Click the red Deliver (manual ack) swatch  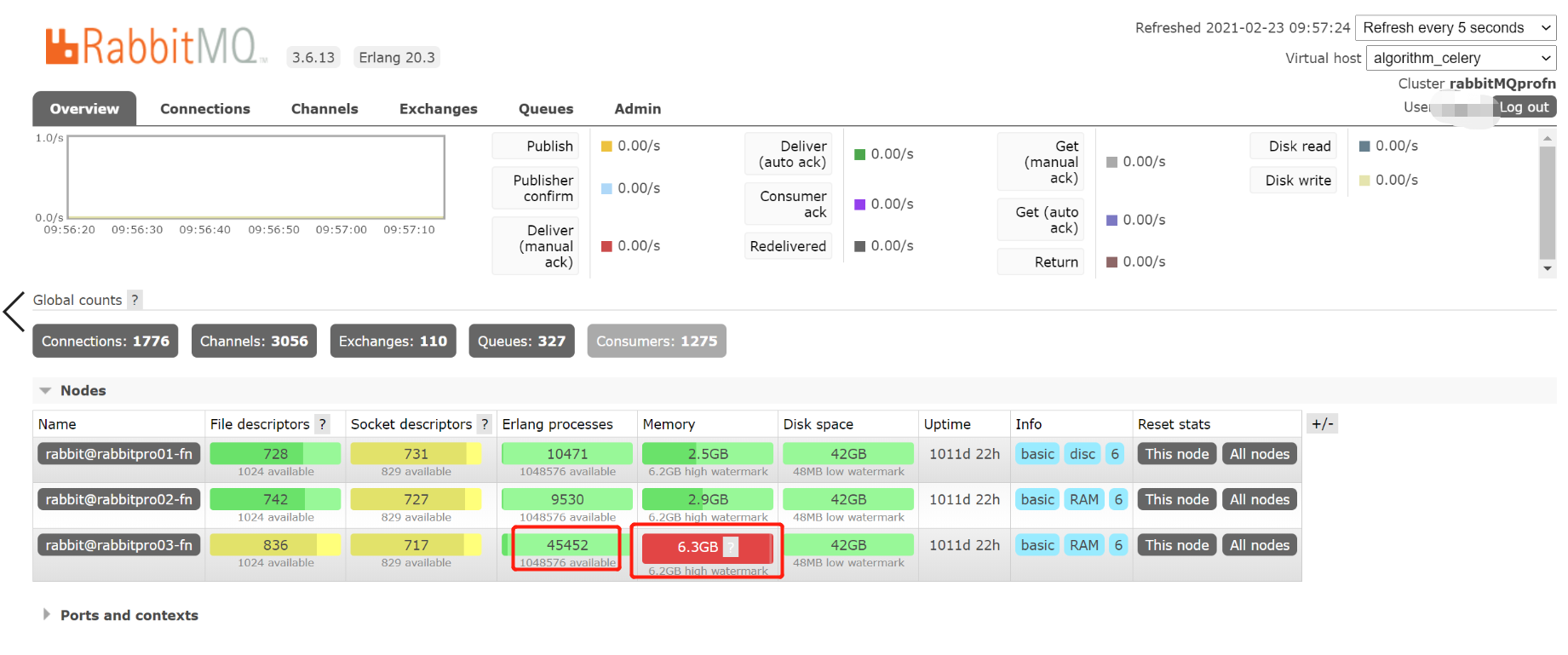606,246
